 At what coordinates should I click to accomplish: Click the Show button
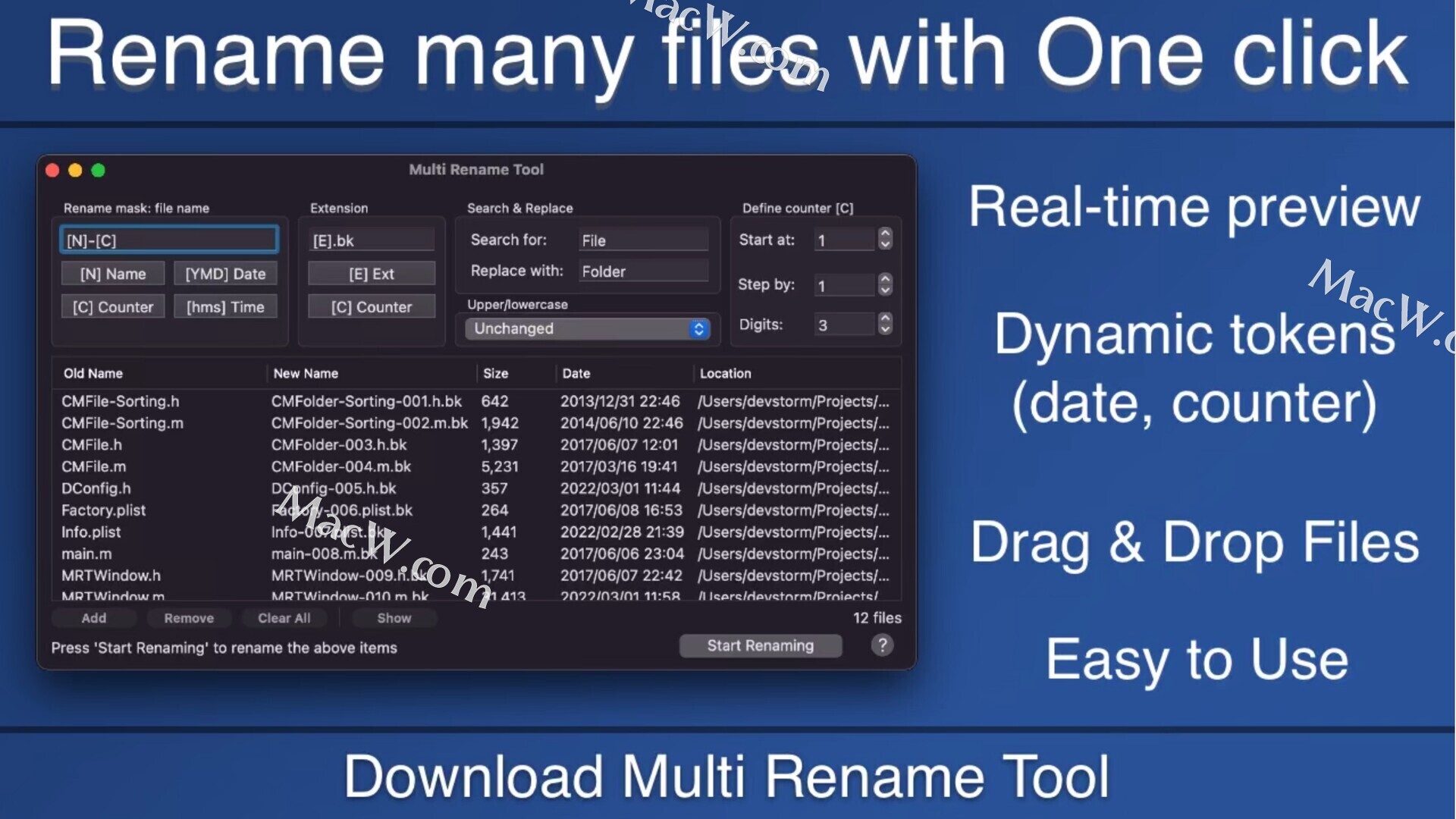(x=394, y=618)
